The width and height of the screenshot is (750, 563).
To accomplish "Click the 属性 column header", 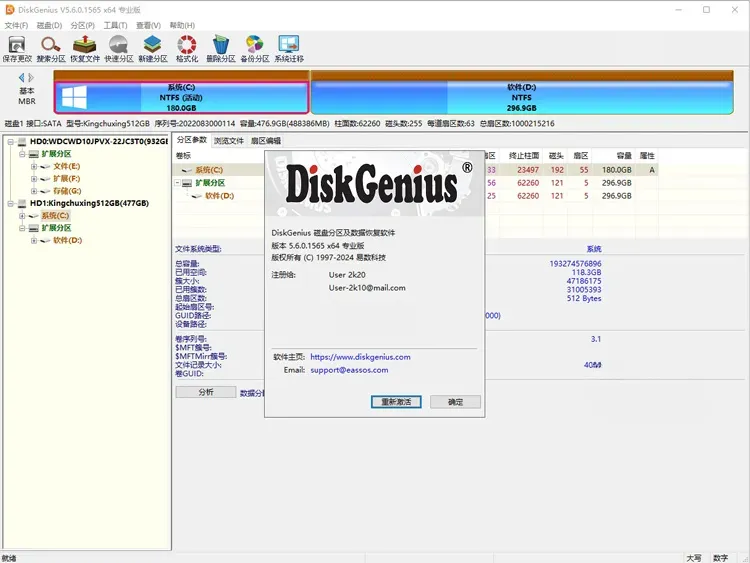I will (647, 156).
